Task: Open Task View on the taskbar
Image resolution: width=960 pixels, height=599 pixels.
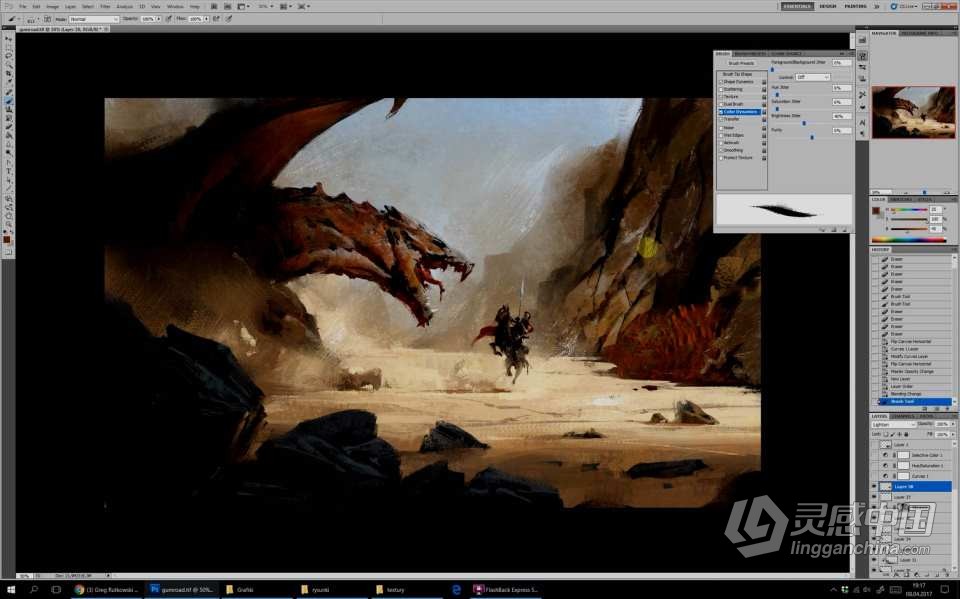Action: 56,589
